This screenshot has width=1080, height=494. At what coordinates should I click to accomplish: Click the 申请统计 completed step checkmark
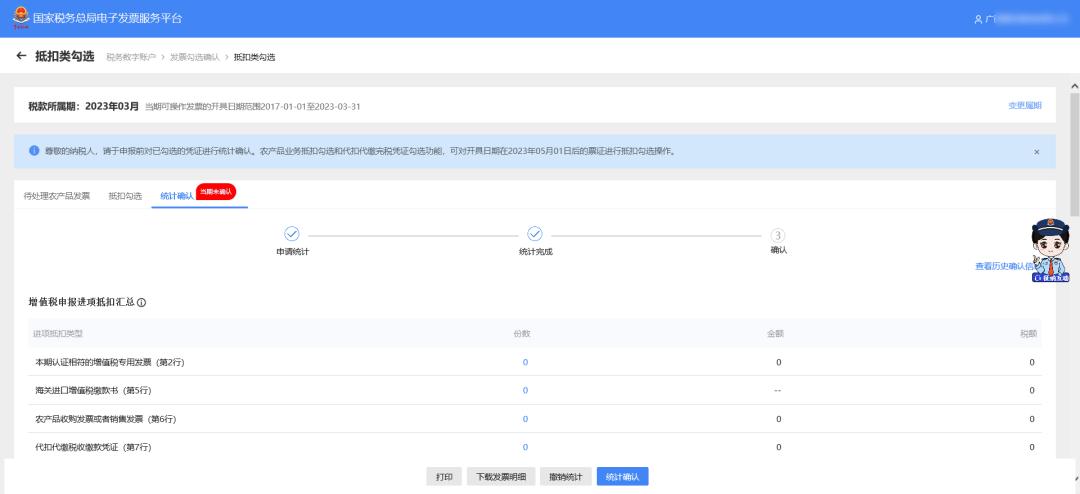[292, 233]
